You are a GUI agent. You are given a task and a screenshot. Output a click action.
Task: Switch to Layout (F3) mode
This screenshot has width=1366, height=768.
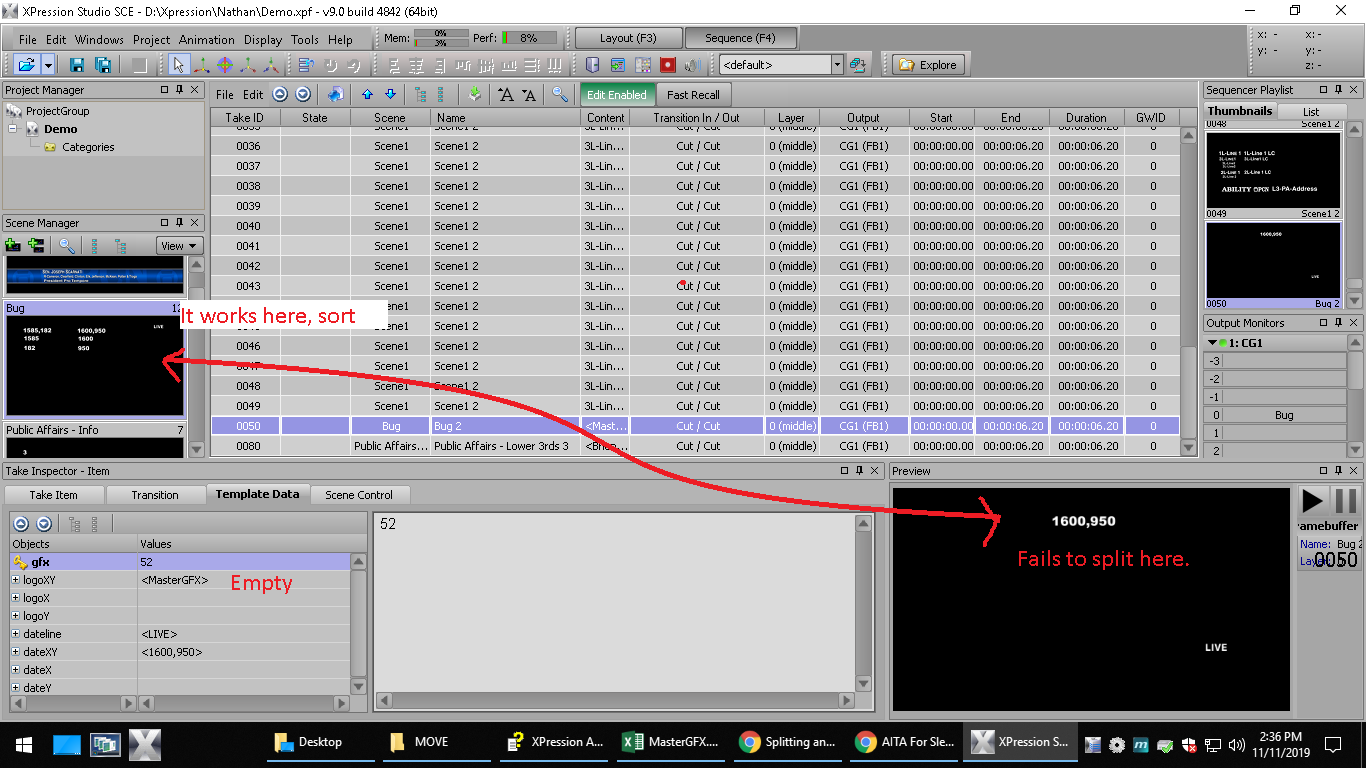(x=628, y=38)
